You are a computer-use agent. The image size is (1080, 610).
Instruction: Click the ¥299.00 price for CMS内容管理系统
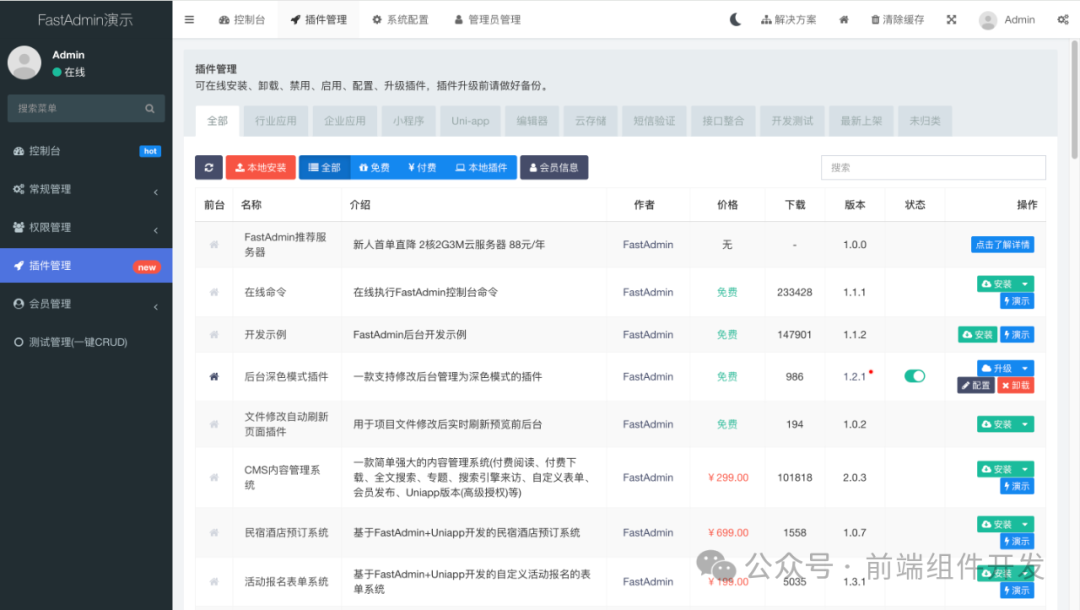pyautogui.click(x=728, y=477)
